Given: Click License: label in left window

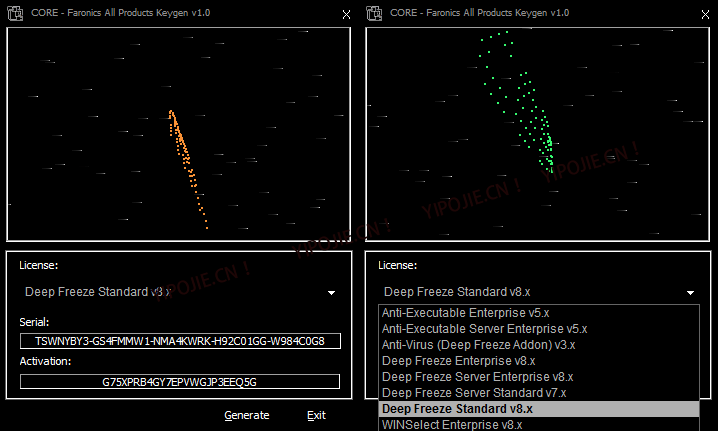Looking at the screenshot, I should coord(38,265).
